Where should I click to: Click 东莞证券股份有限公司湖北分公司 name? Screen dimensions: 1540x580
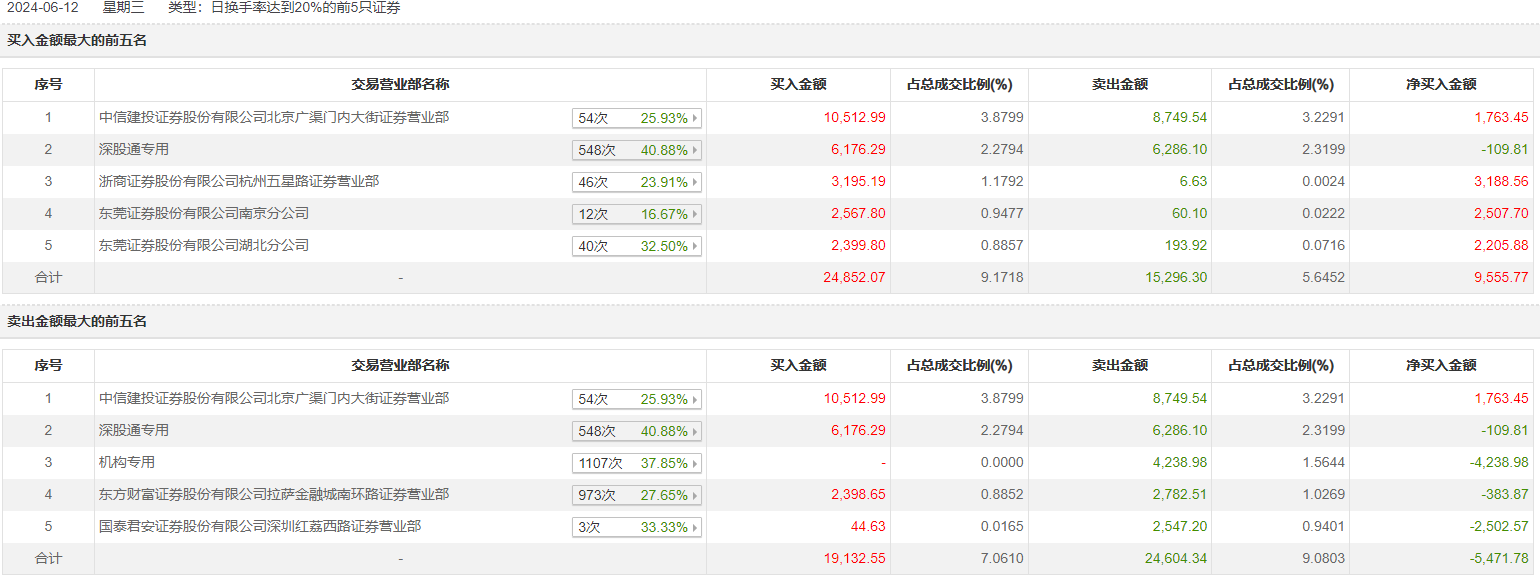click(x=204, y=246)
